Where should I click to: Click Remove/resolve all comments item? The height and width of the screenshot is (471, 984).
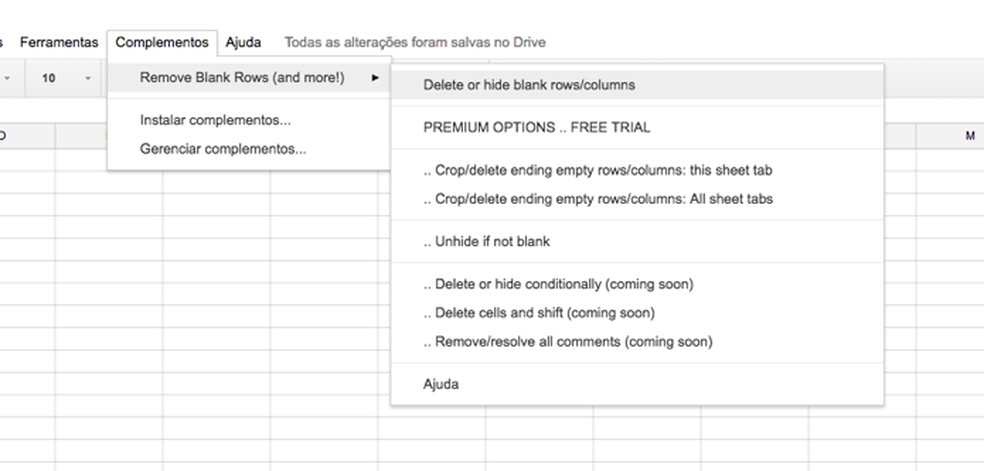pyautogui.click(x=568, y=342)
